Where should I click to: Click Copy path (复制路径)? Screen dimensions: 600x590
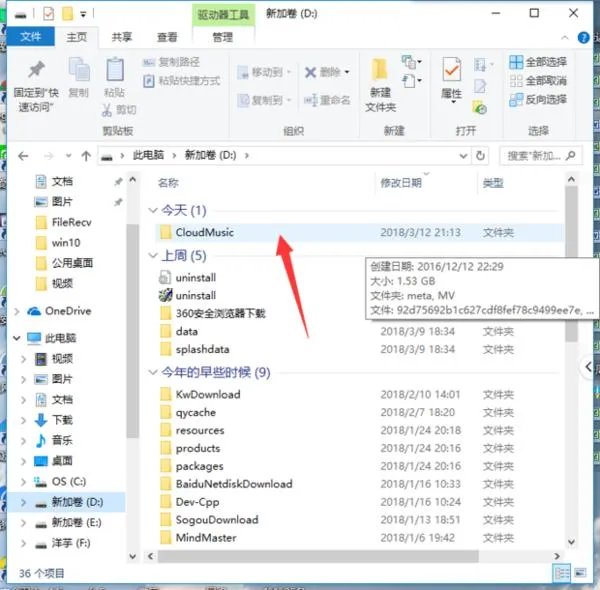coord(171,62)
